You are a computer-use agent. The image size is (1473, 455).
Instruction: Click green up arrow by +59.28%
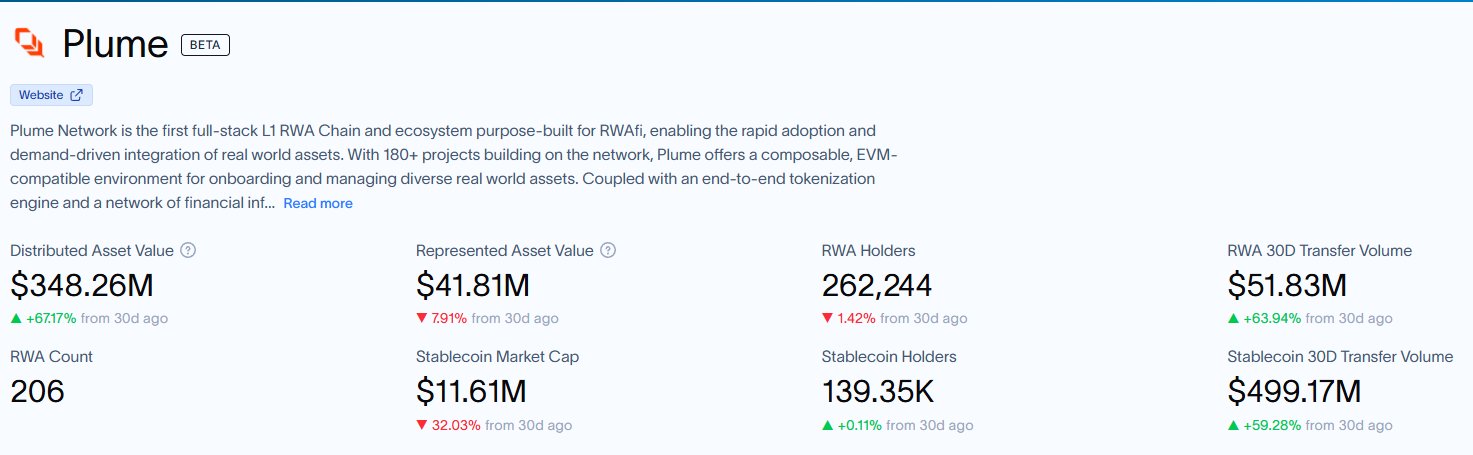[1233, 425]
